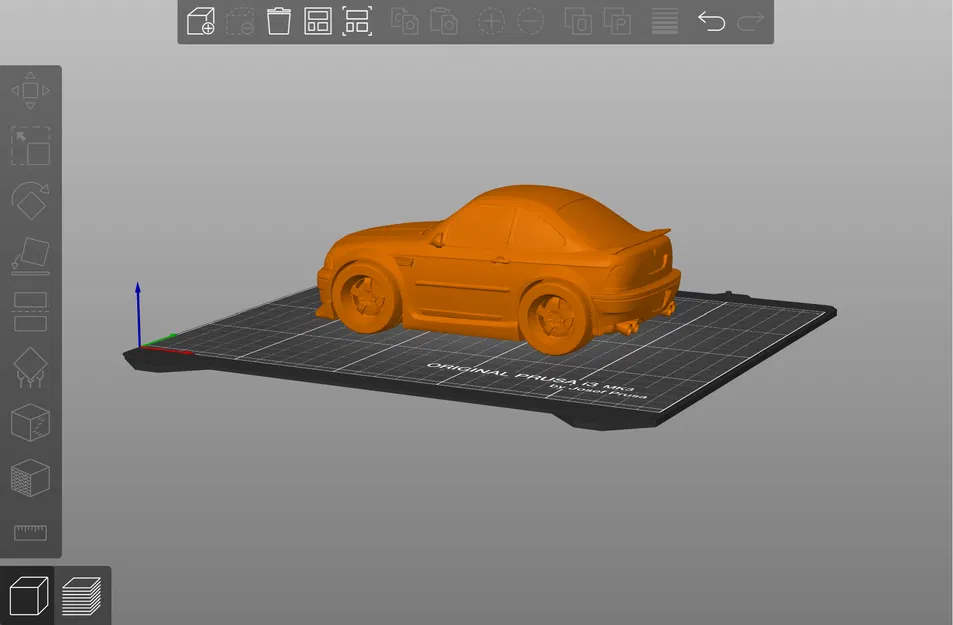Split the model to objects
Screen dimensions: 953x625
579,21
